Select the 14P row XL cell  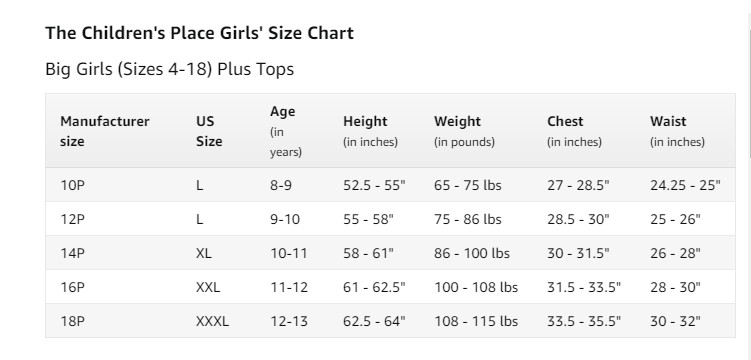click(x=204, y=253)
